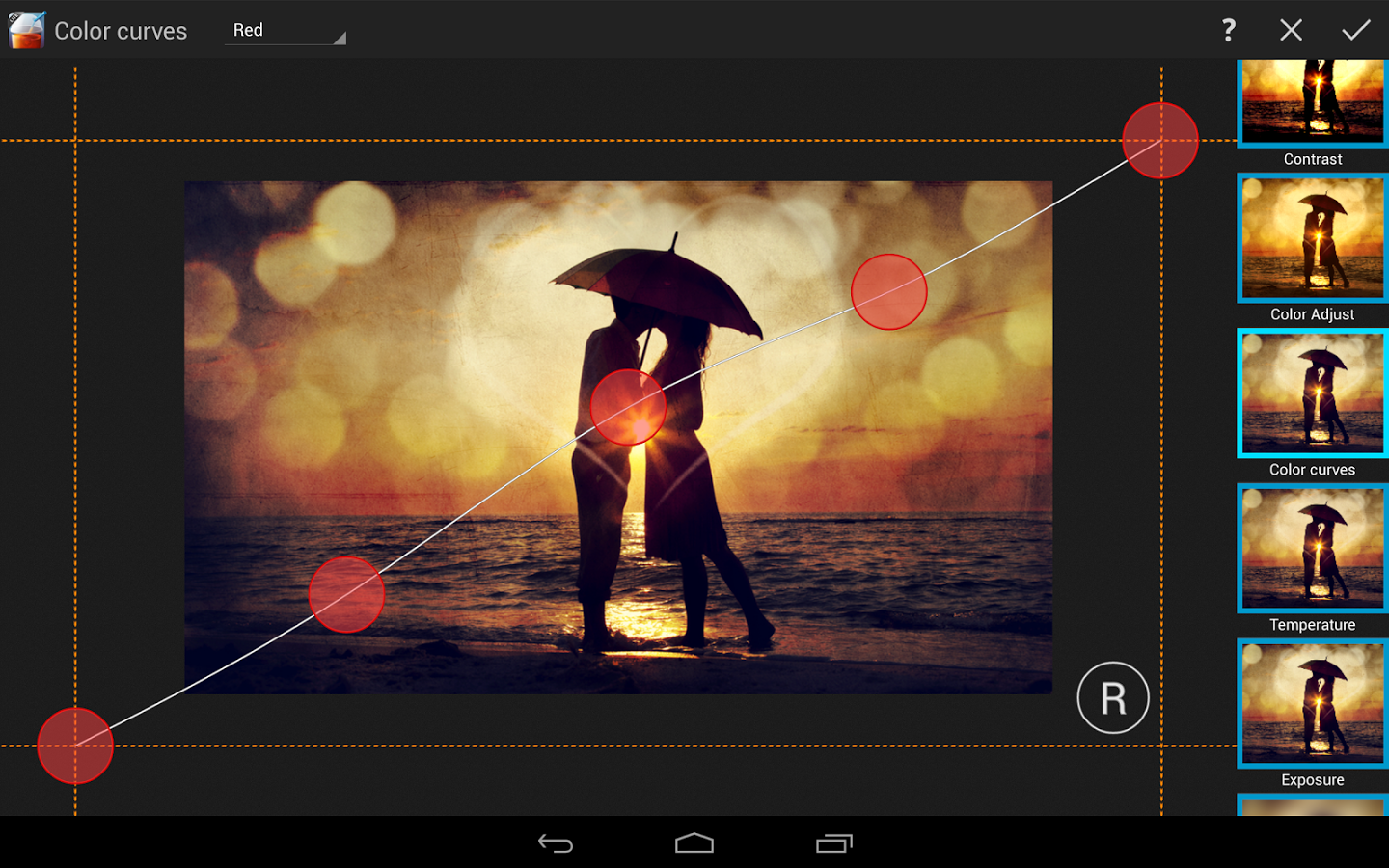This screenshot has width=1389, height=868.
Task: Select the top-right curve control point
Action: click(1160, 141)
